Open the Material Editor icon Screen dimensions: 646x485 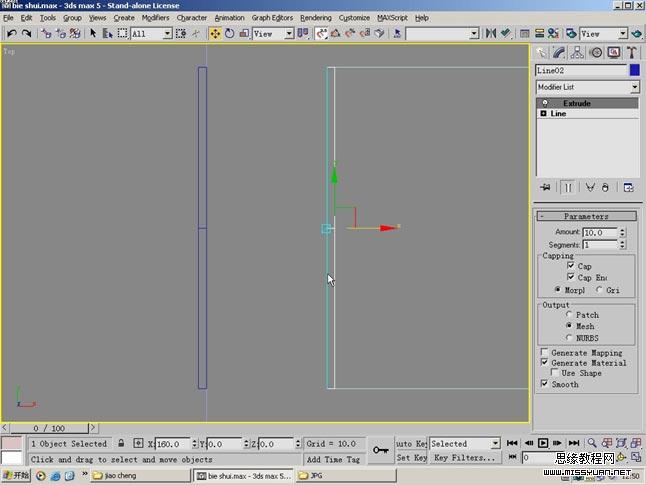[x=553, y=33]
